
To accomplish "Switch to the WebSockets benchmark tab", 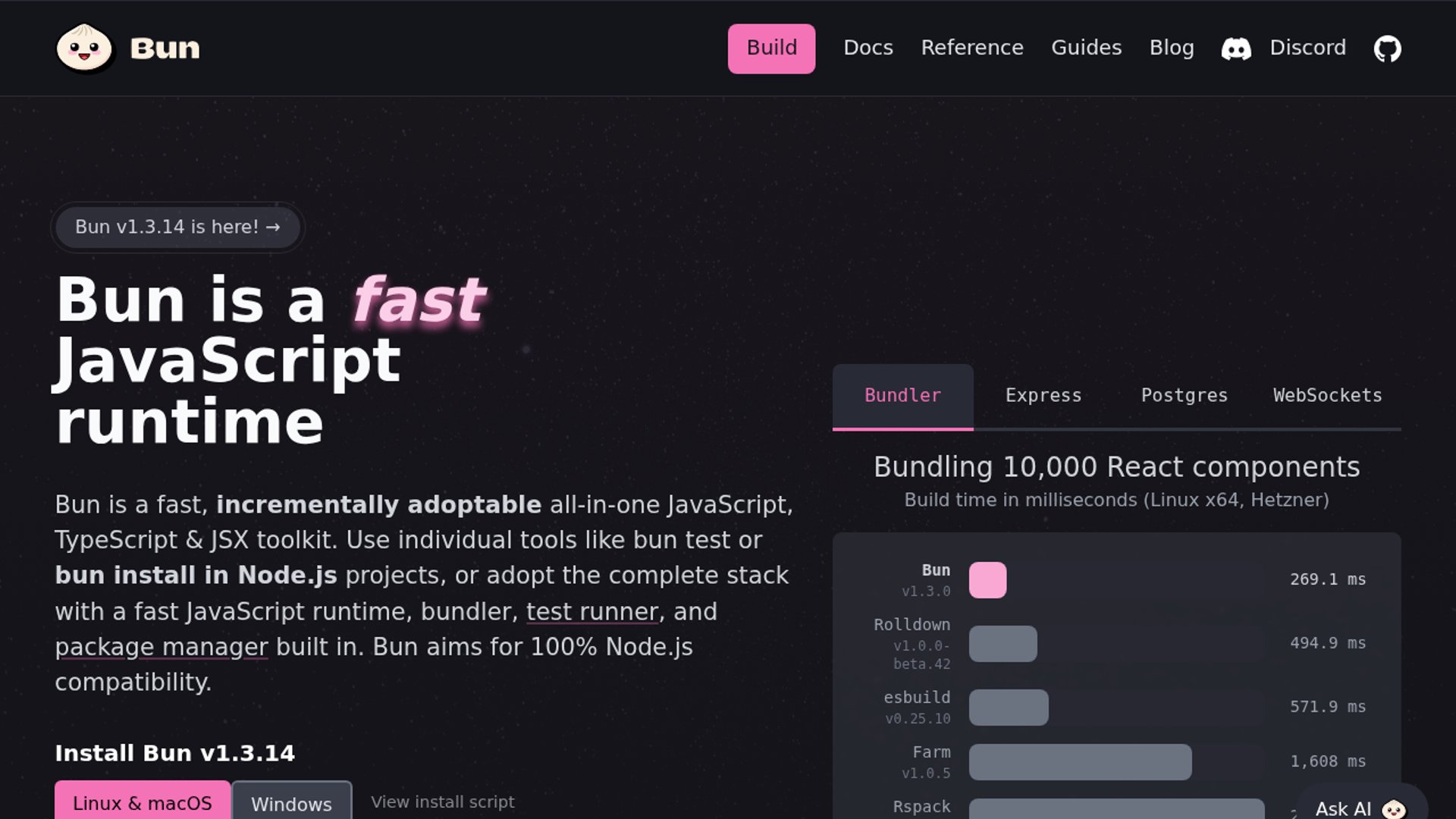I will (x=1327, y=396).
